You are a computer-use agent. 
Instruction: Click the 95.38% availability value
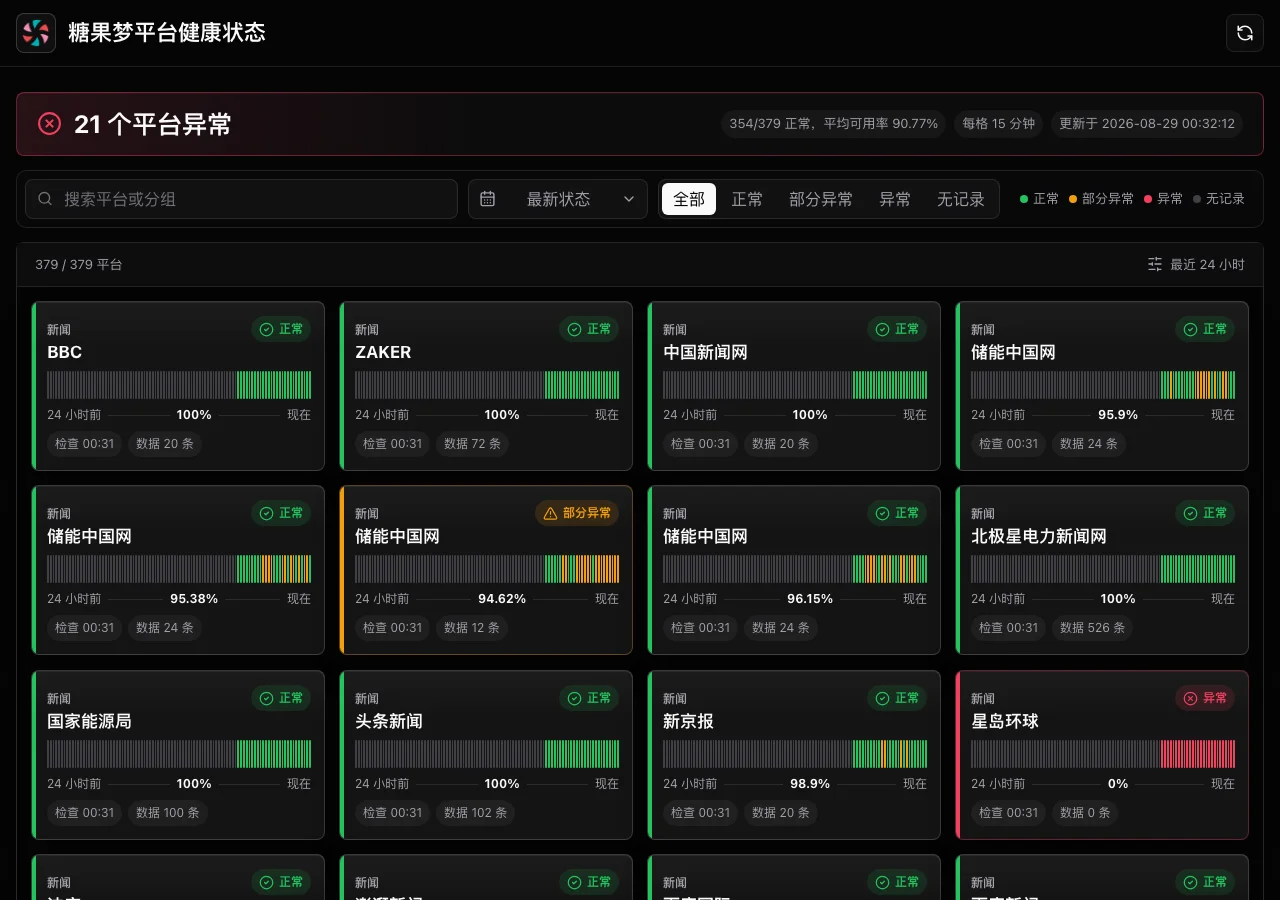pyautogui.click(x=194, y=599)
